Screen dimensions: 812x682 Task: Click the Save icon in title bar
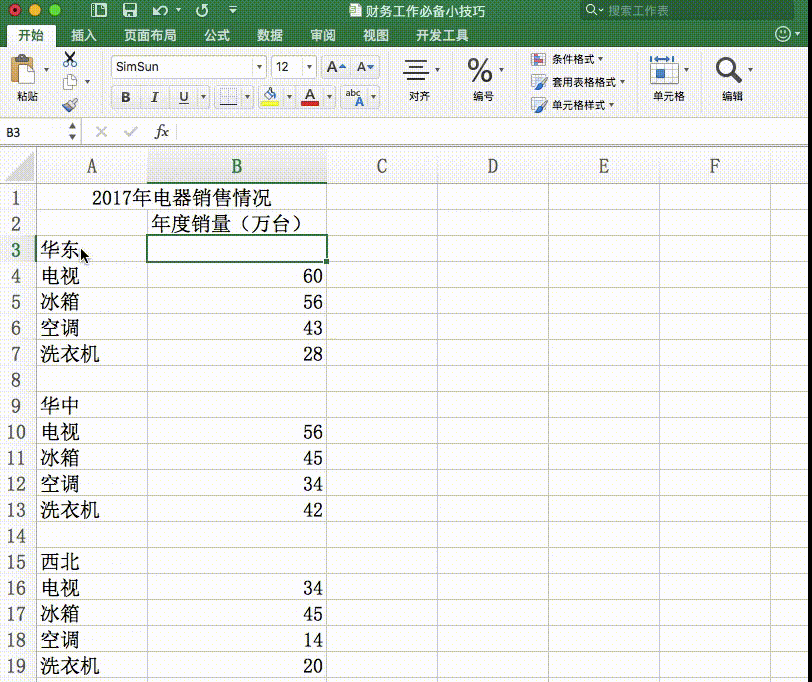coord(129,10)
